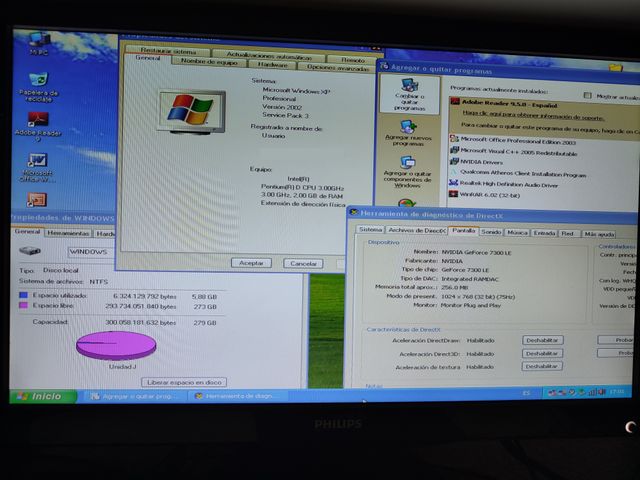Click the magenta Espacio libre color swatch

tap(23, 305)
